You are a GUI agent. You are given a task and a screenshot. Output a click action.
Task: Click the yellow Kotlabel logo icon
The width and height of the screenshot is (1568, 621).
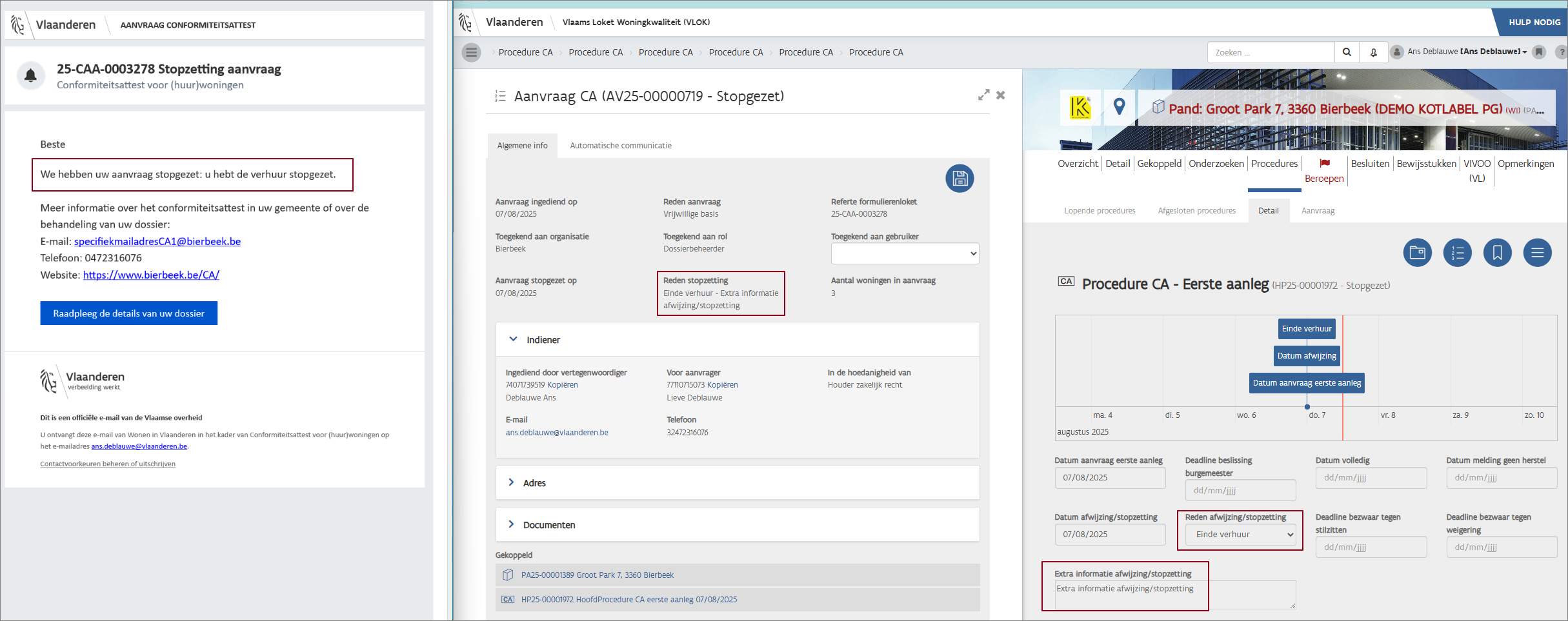point(1080,107)
